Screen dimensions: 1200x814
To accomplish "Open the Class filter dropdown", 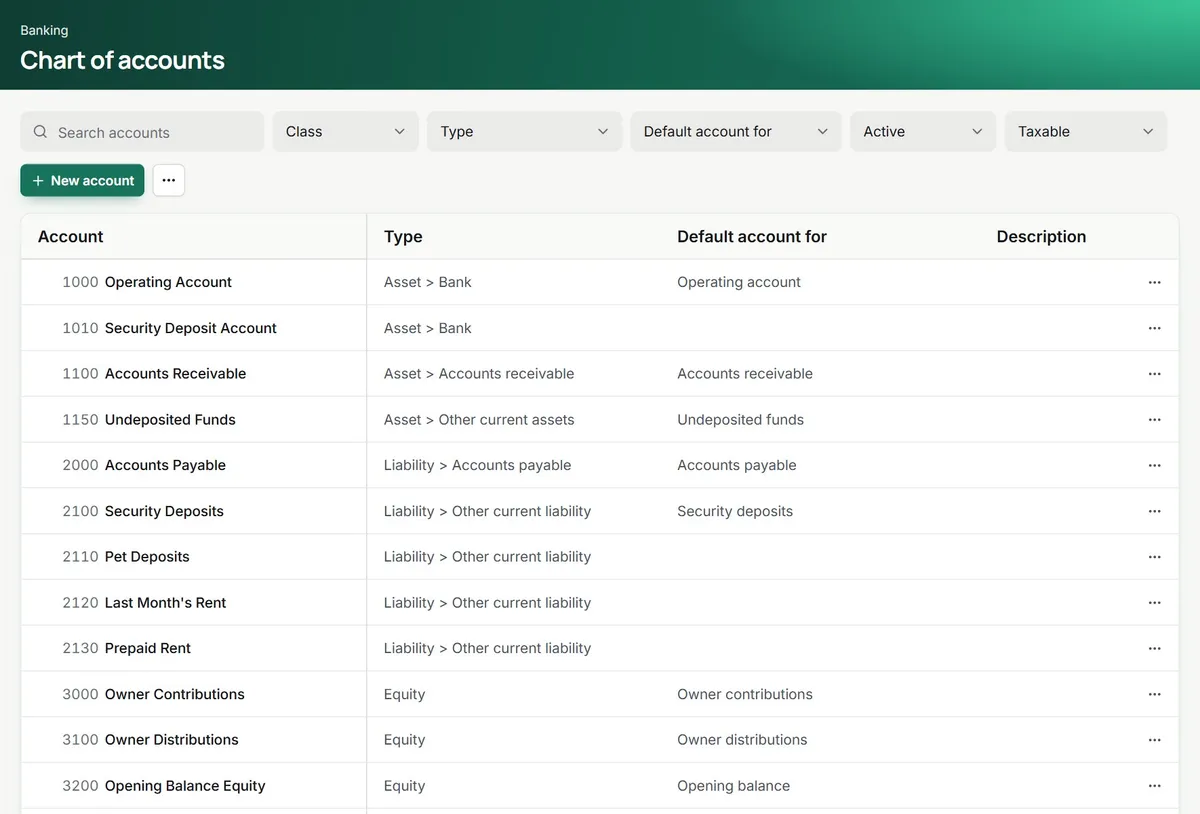I will [345, 132].
